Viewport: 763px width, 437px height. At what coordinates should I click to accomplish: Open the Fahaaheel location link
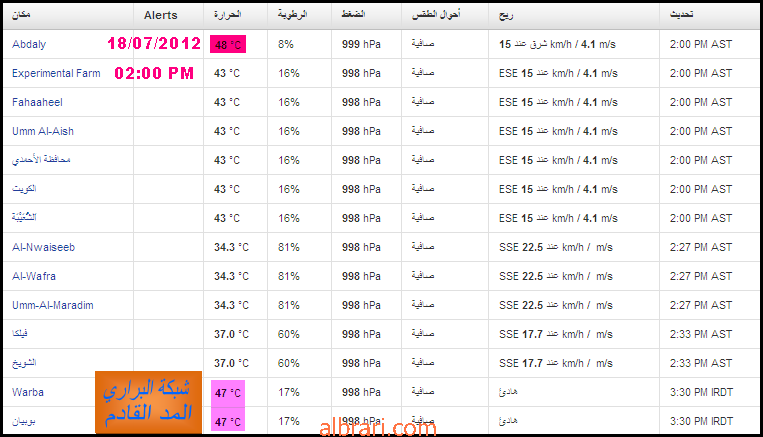(x=37, y=102)
